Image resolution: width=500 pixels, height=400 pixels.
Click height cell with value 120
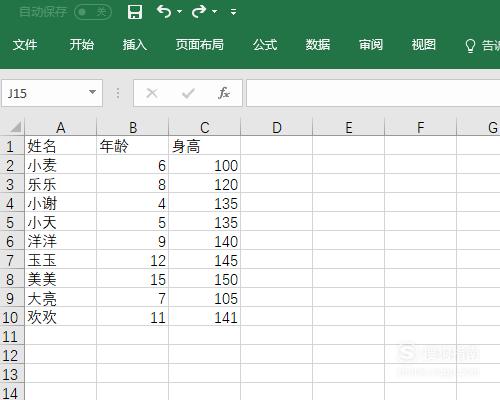tap(205, 184)
